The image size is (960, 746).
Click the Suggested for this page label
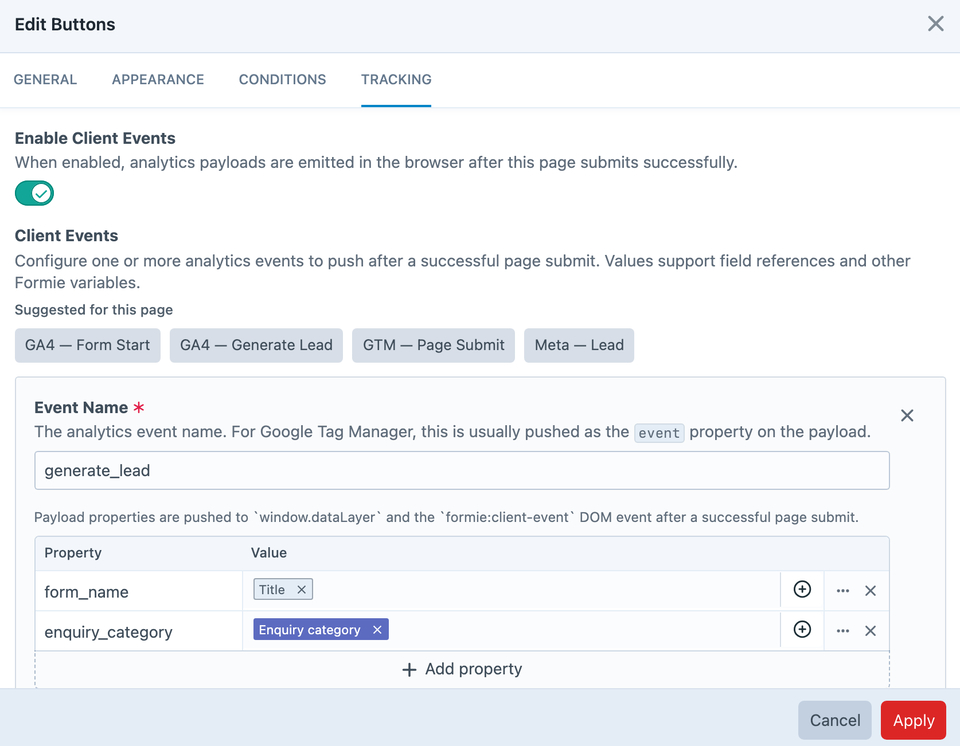(94, 310)
